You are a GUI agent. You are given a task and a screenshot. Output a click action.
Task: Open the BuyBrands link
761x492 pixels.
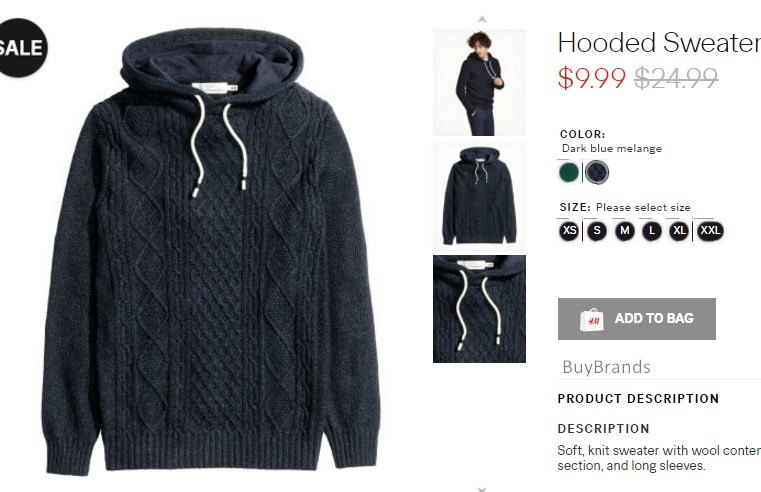(x=606, y=367)
